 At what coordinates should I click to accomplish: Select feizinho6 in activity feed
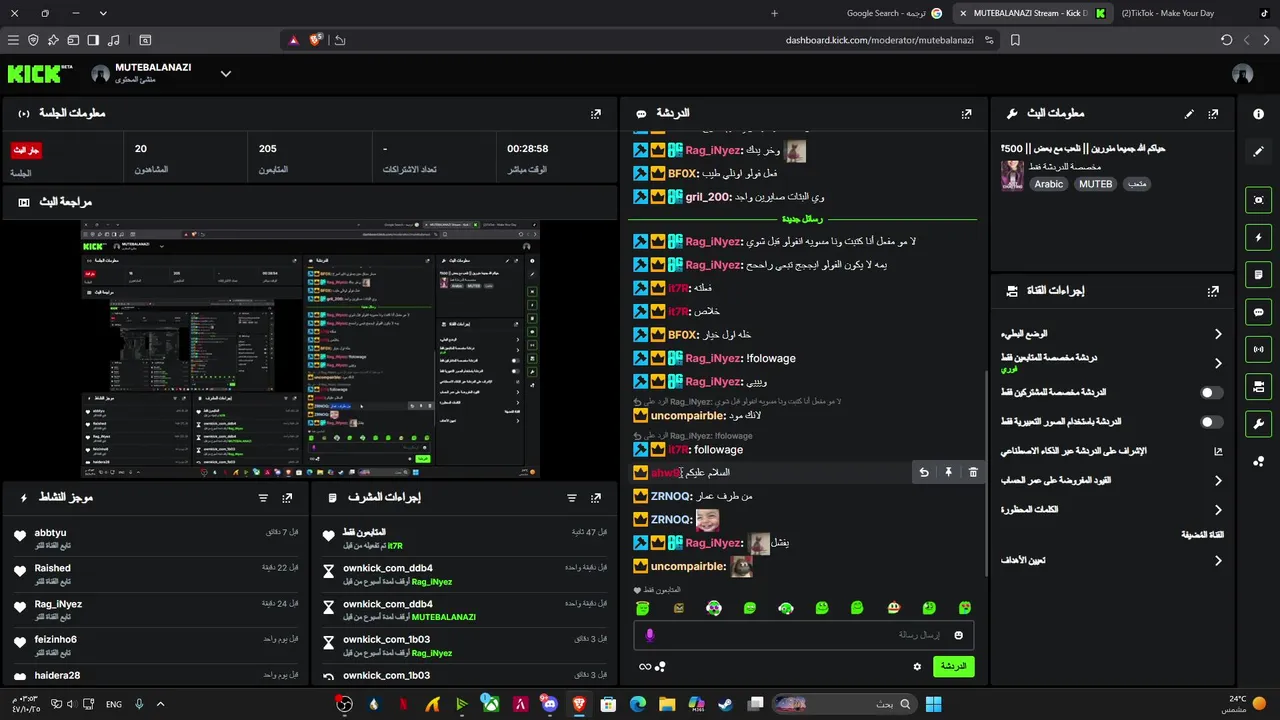coord(56,640)
